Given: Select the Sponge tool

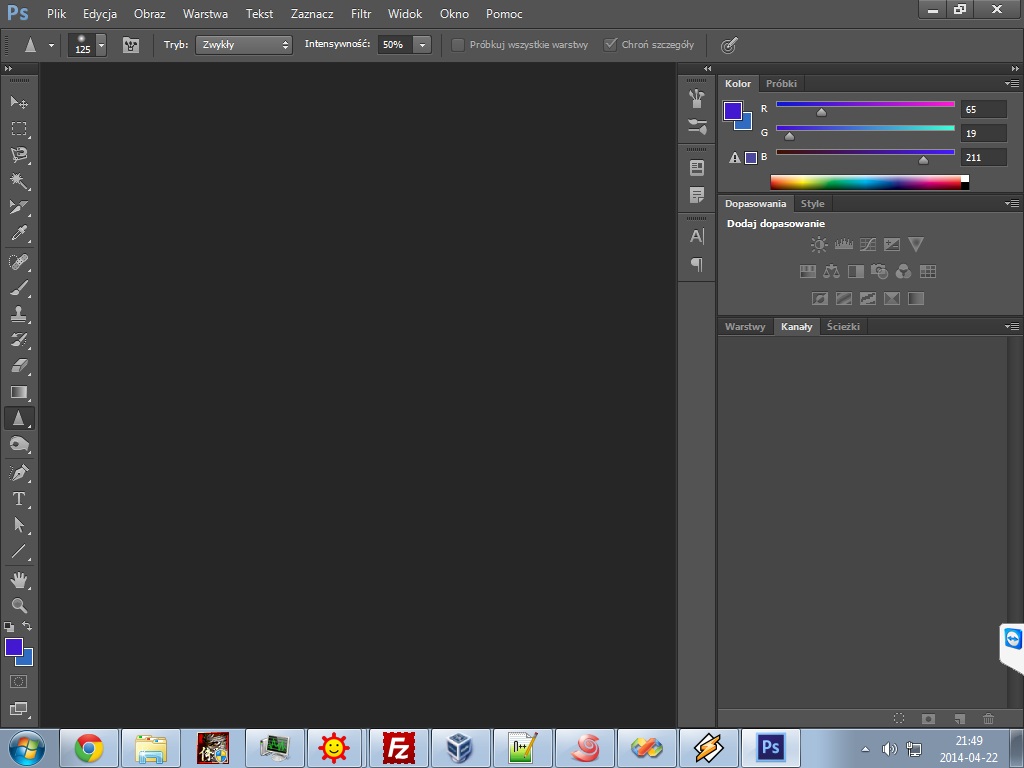Looking at the screenshot, I should (x=19, y=444).
